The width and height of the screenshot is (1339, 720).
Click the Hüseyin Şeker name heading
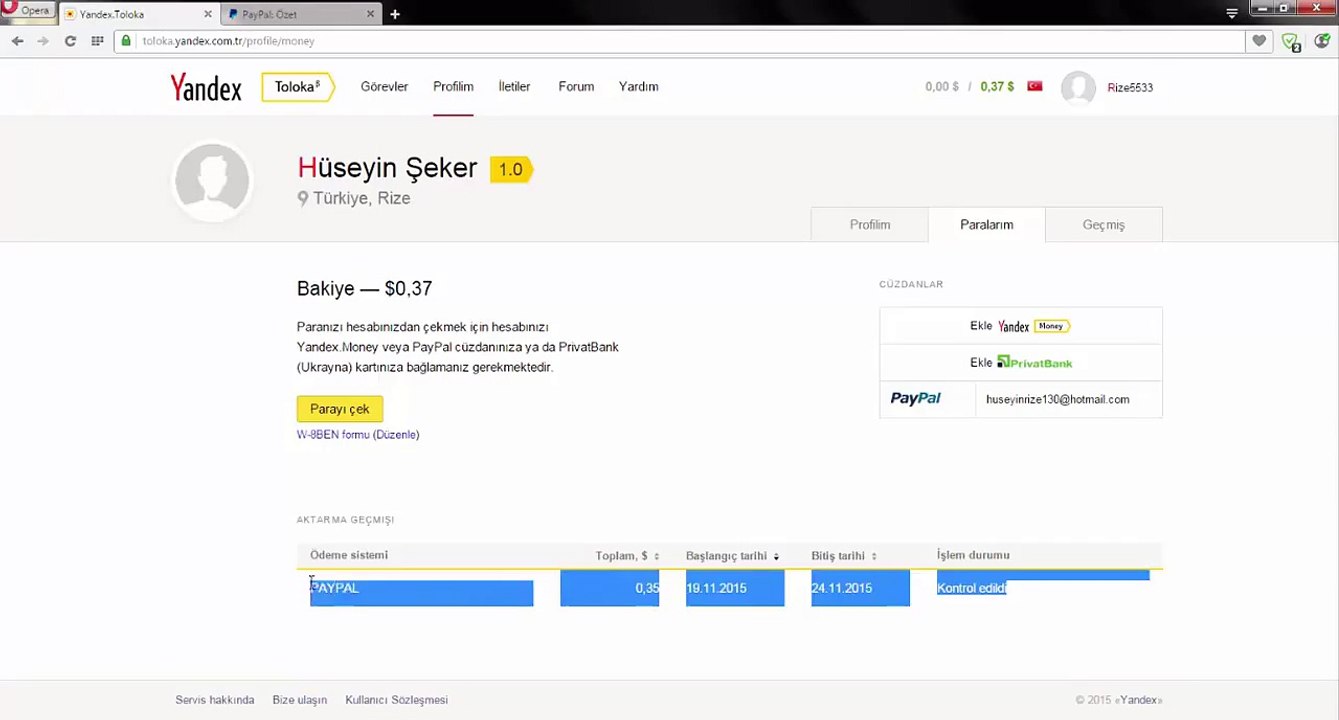[387, 168]
